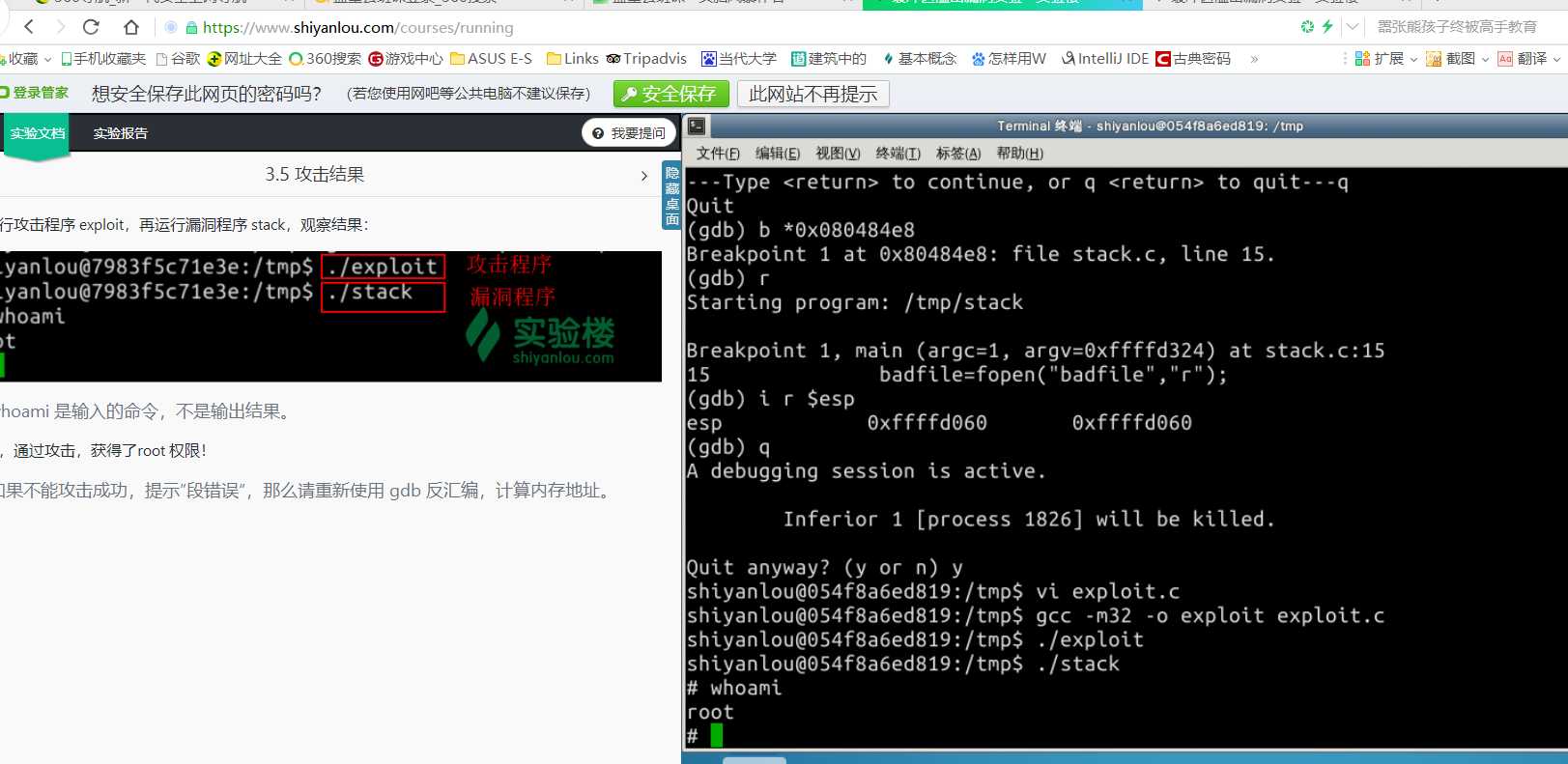This screenshot has height=764, width=1568.
Task: Click the green 安全保存 button
Action: [671, 94]
